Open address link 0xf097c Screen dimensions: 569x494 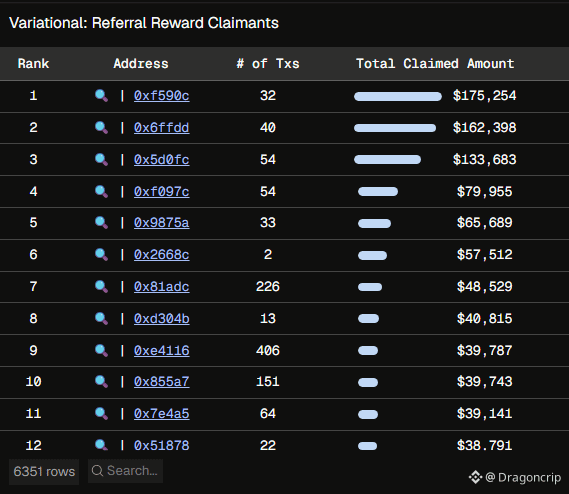[x=161, y=192]
